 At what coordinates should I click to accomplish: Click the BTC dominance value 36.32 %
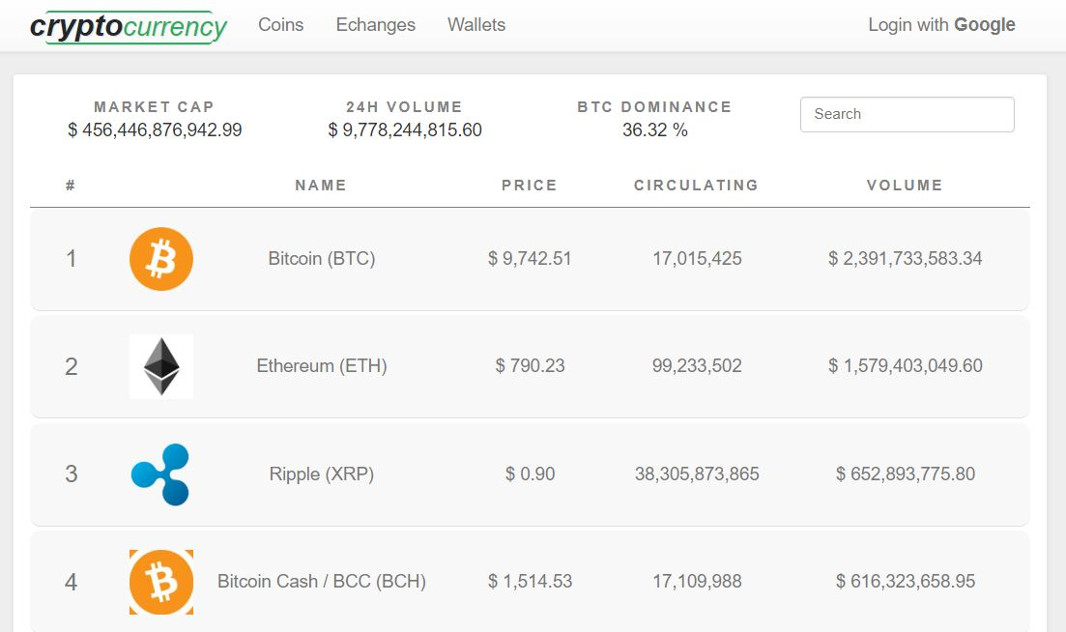click(655, 130)
